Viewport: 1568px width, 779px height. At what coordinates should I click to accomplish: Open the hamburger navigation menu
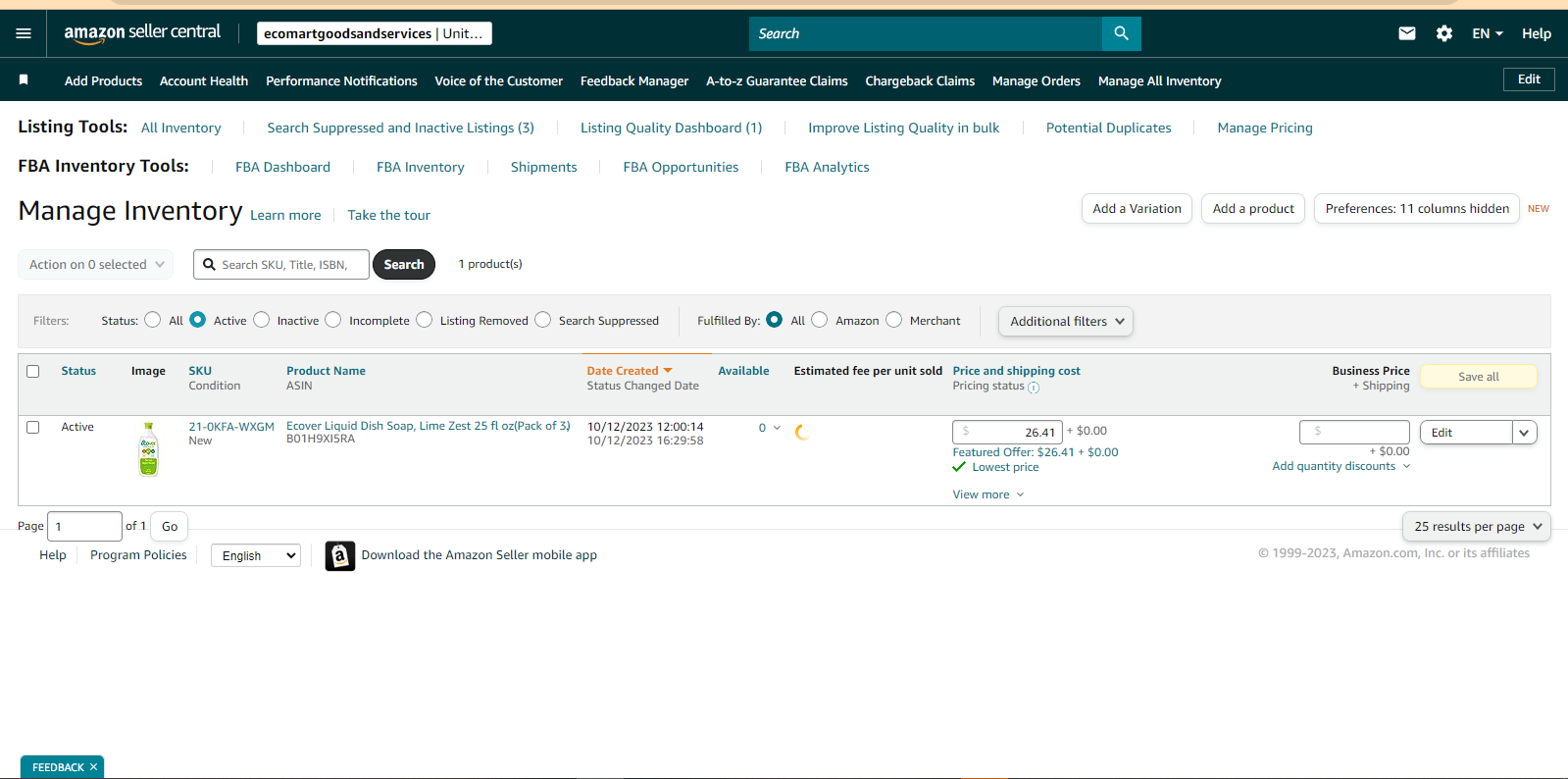tap(24, 33)
